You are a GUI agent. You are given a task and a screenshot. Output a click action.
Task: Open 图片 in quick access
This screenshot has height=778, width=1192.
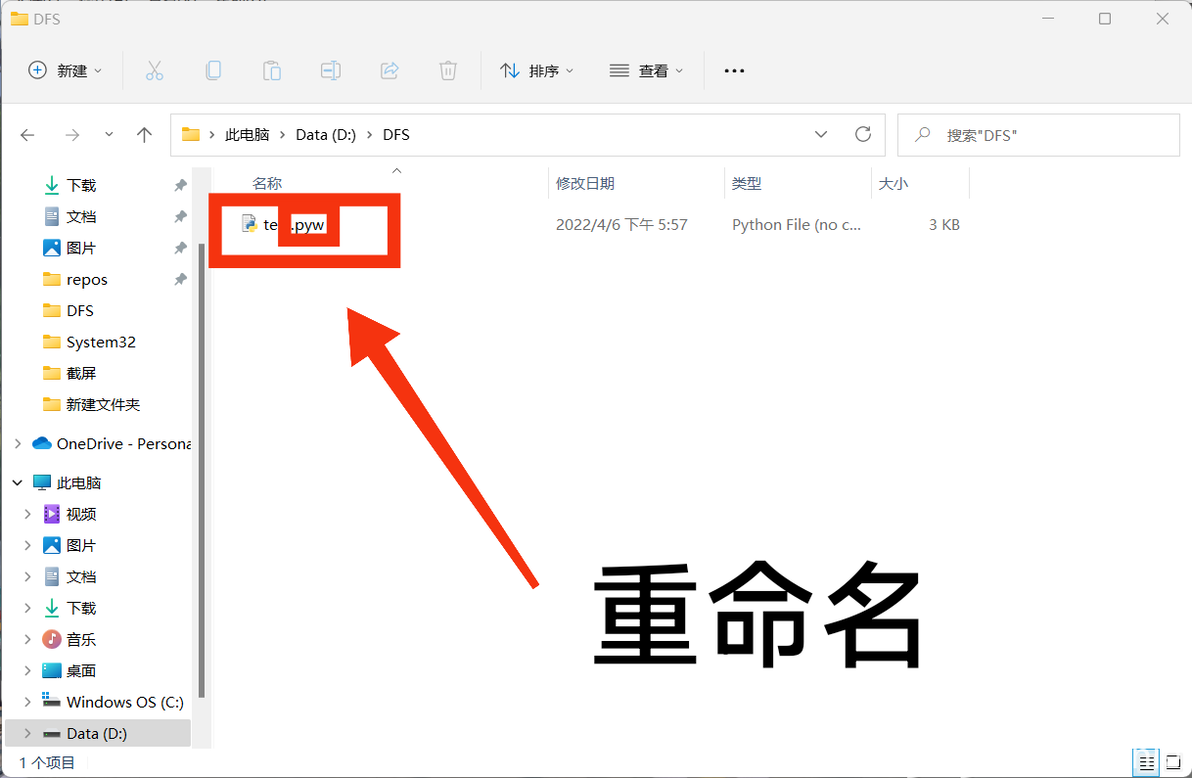point(81,248)
